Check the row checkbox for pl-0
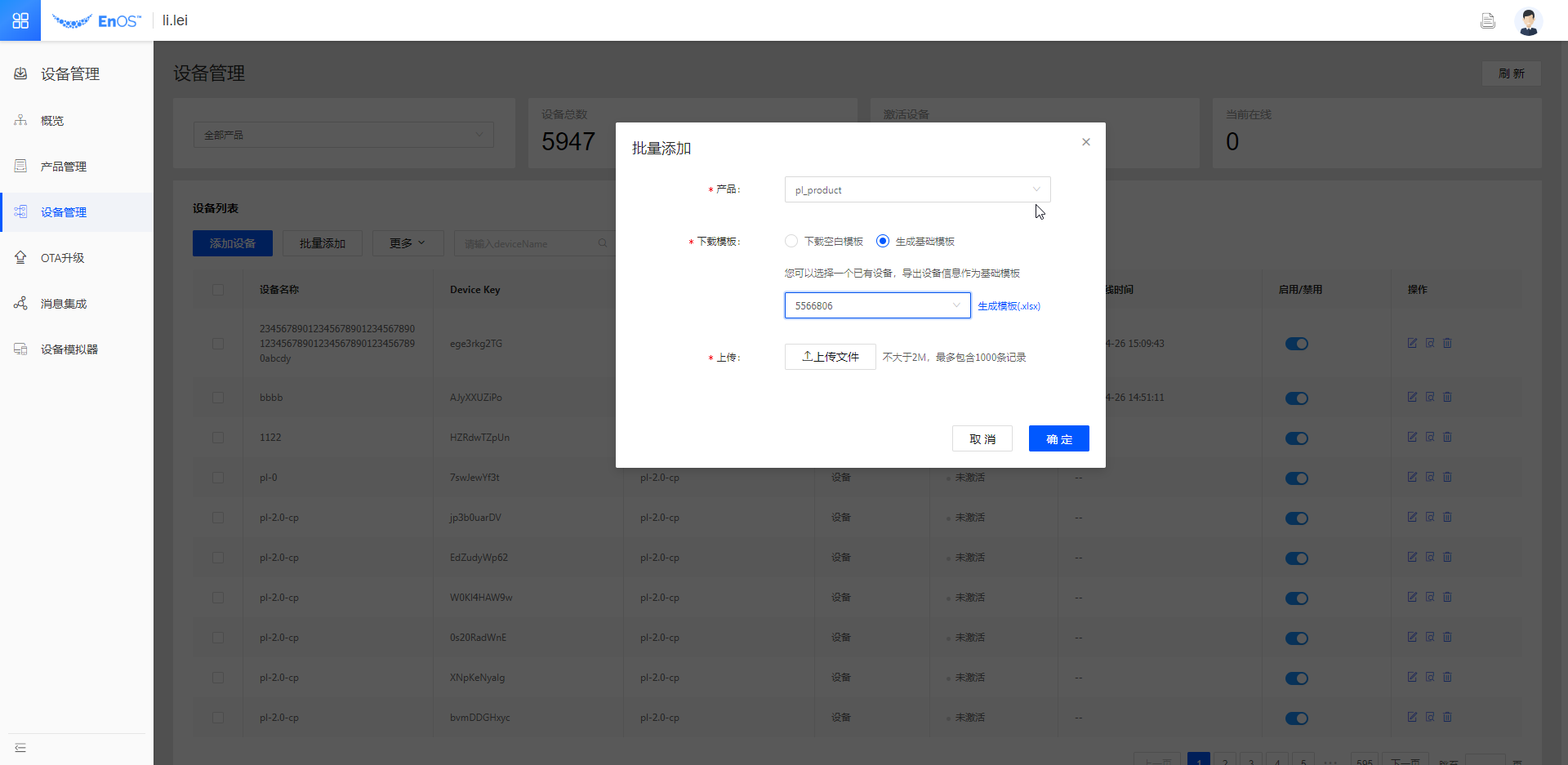This screenshot has width=1568, height=765. point(218,478)
